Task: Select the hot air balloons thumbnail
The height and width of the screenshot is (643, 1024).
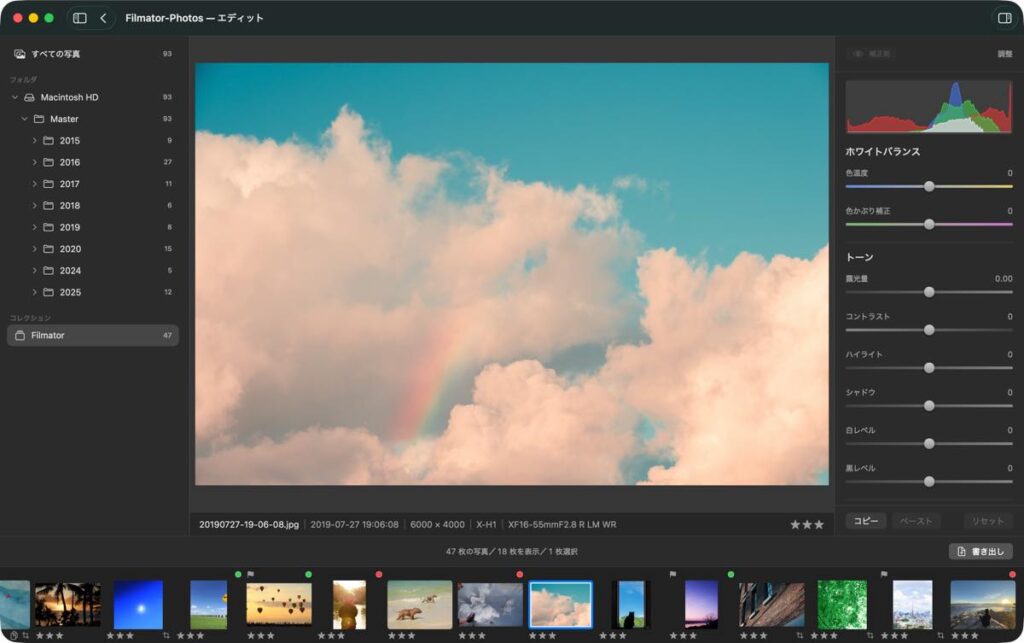Action: tap(279, 604)
